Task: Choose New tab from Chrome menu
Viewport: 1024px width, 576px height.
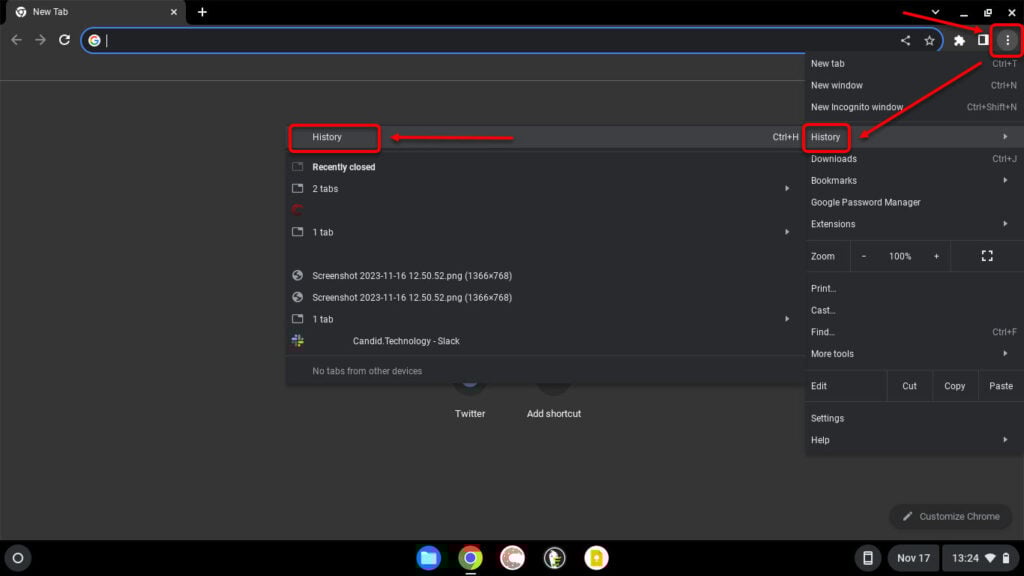Action: 914,63
